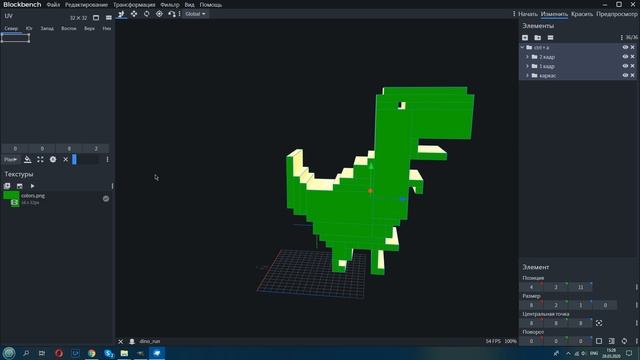The height and width of the screenshot is (360, 640).
Task: Toggle visibility of 1 кадр group
Action: click(625, 66)
